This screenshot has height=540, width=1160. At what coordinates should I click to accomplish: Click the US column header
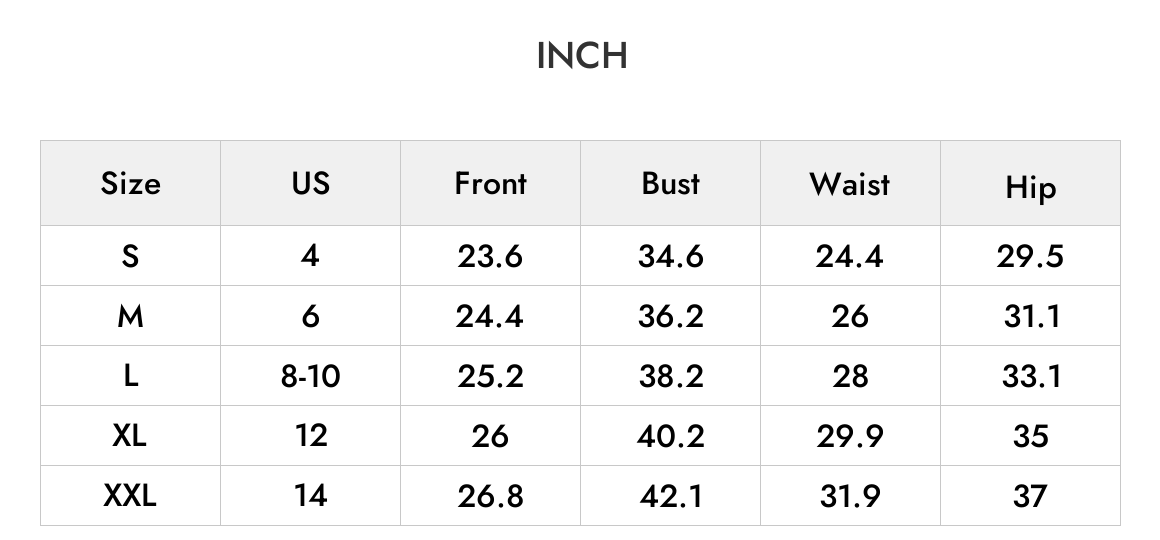(x=311, y=183)
